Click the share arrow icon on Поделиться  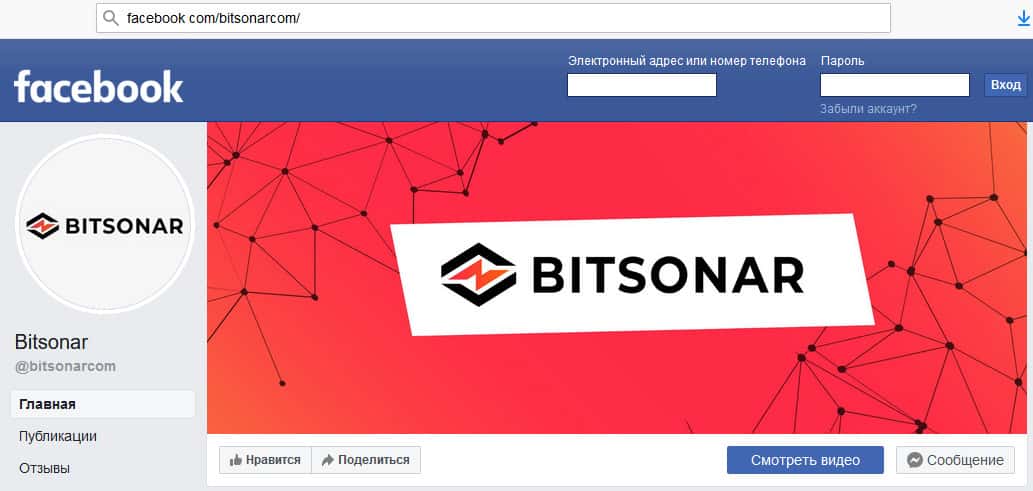(327, 461)
